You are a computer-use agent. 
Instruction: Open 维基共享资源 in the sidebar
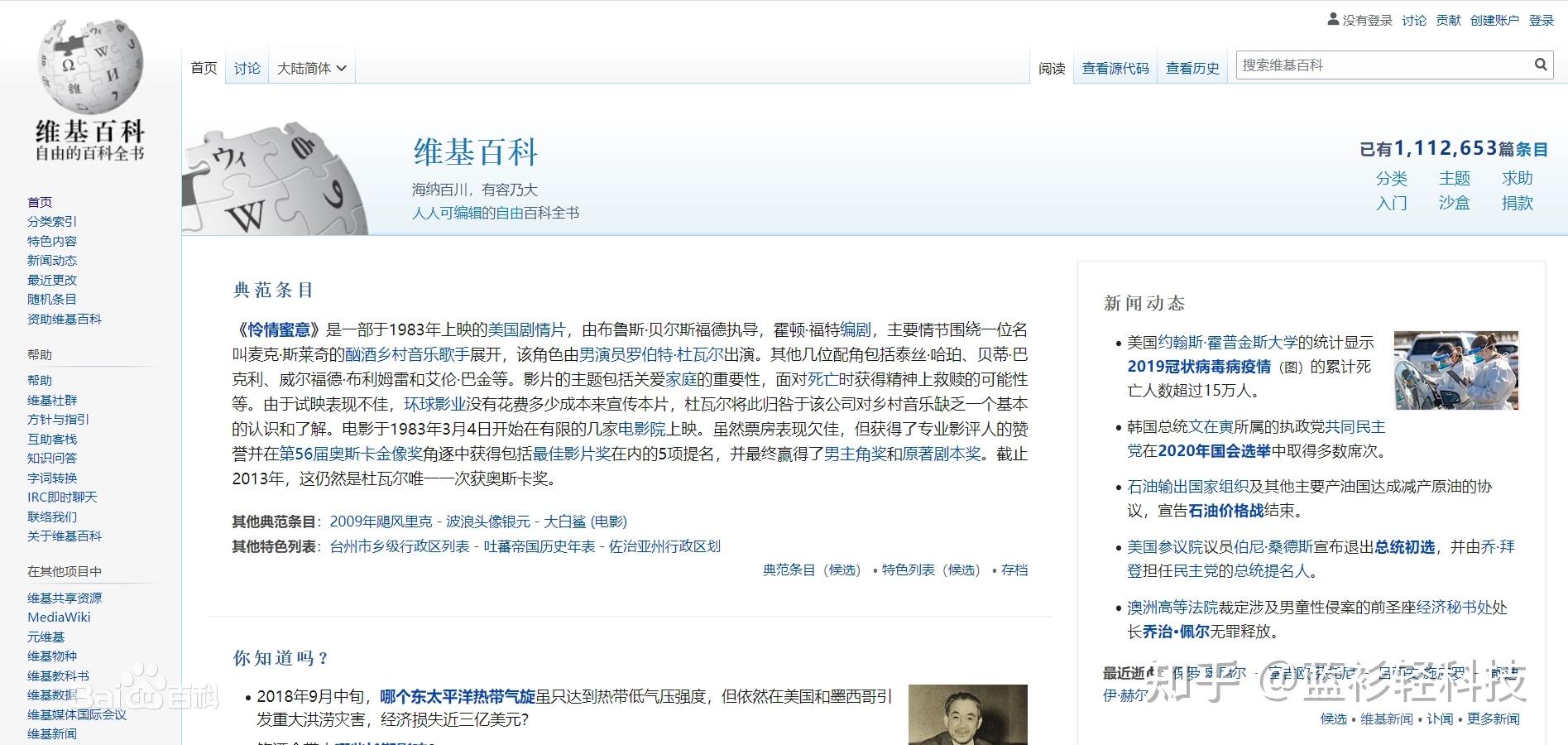[65, 598]
